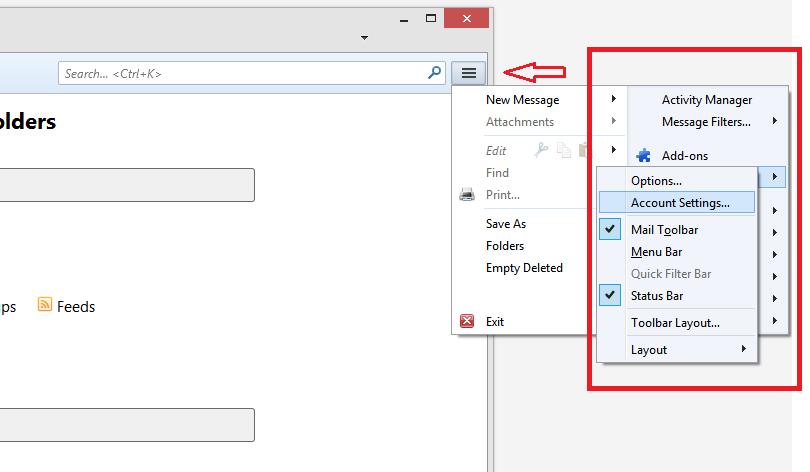Click the Copy icon in Edit row
Screen dimensions: 810x472
pos(564,150)
